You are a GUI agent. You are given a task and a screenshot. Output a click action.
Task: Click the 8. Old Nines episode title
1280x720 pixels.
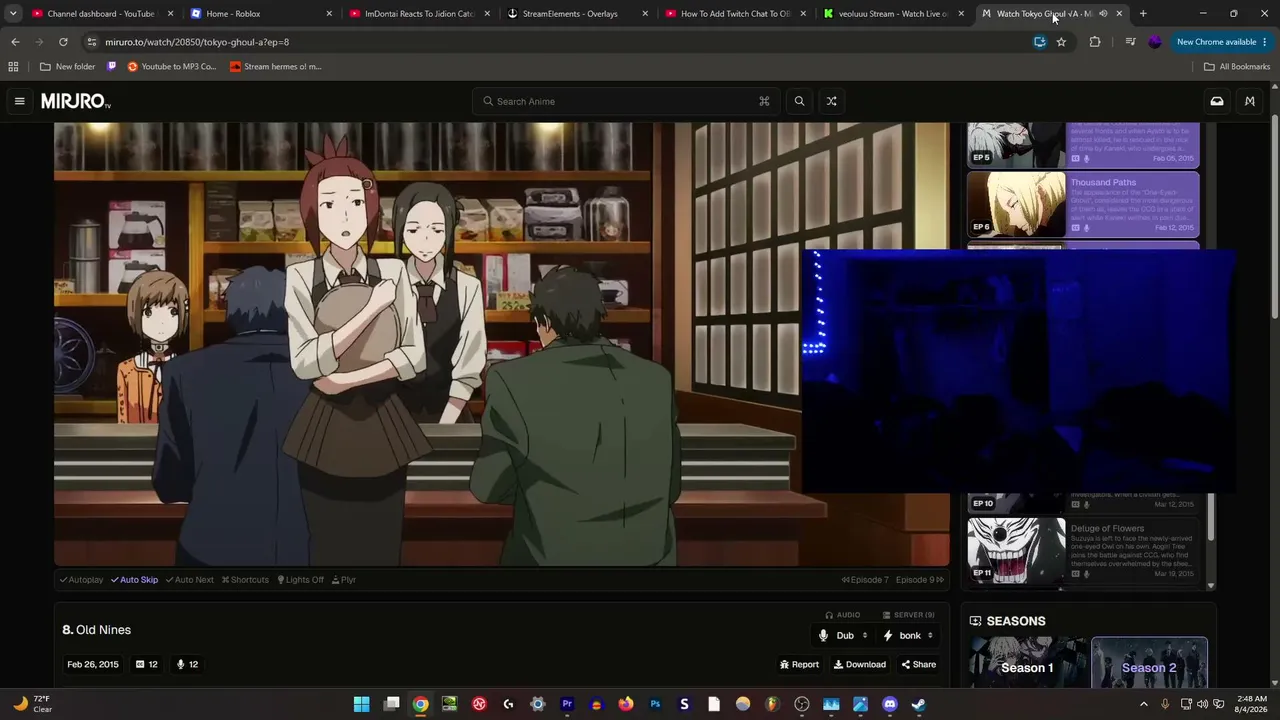coord(97,630)
